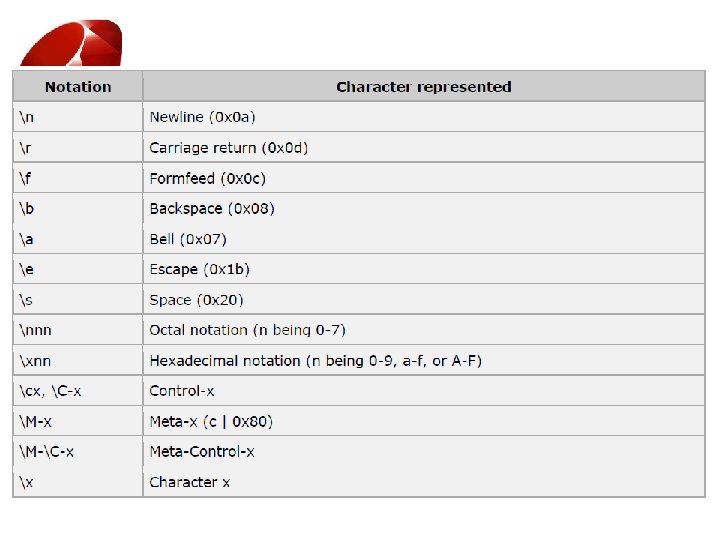Click the \b notation cell
The image size is (720, 540).
(x=78, y=208)
